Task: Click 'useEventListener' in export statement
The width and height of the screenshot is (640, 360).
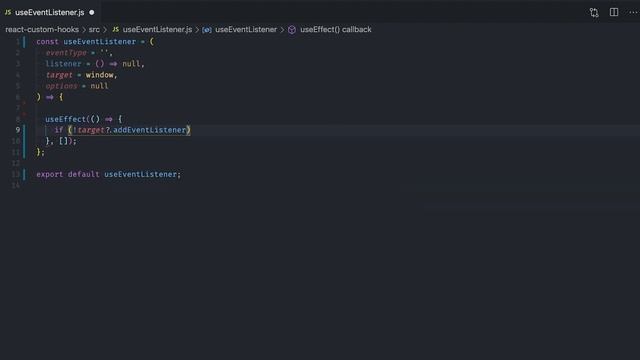Action: tap(140, 174)
